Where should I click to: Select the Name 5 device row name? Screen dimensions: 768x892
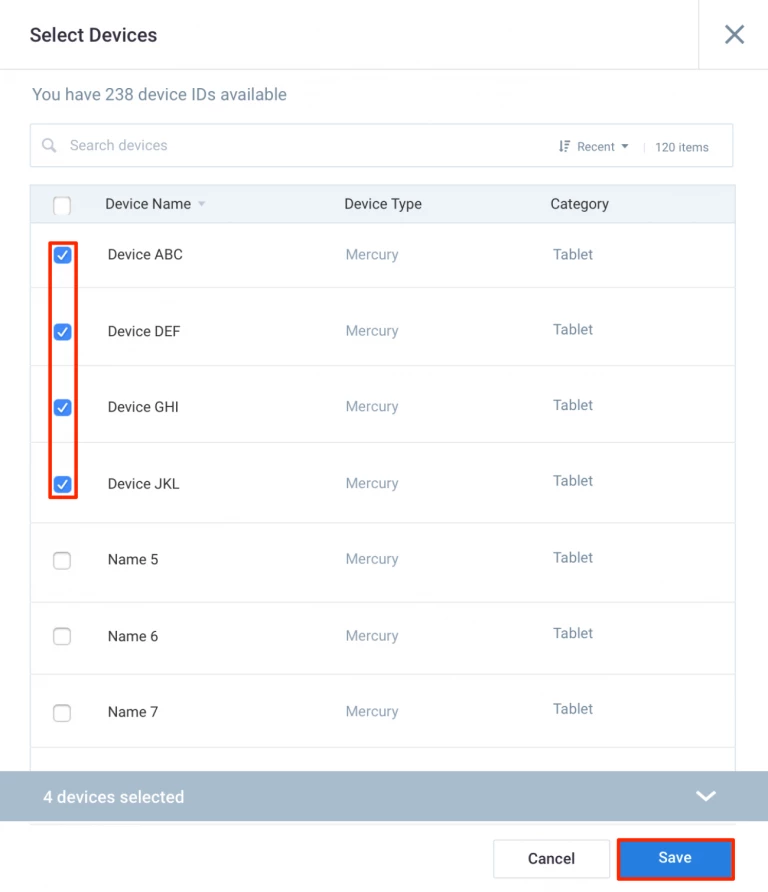133,559
